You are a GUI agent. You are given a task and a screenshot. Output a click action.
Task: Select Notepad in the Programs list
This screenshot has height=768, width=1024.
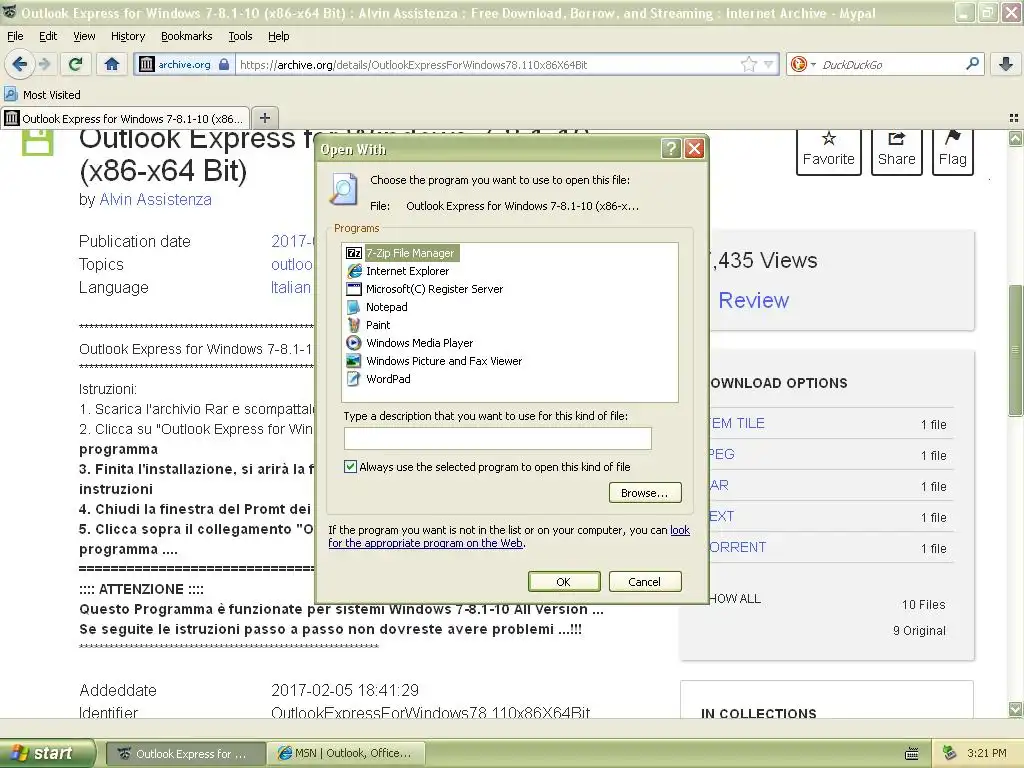click(377, 307)
